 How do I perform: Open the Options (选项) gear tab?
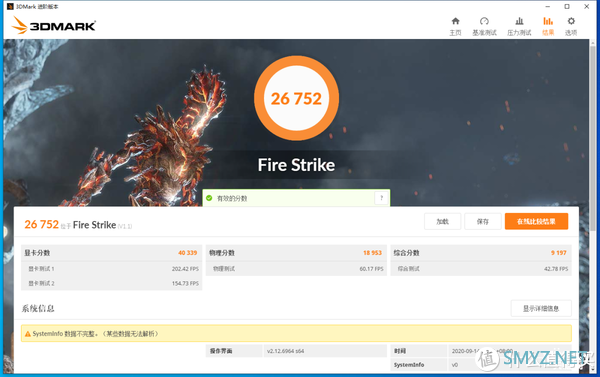pyautogui.click(x=571, y=26)
